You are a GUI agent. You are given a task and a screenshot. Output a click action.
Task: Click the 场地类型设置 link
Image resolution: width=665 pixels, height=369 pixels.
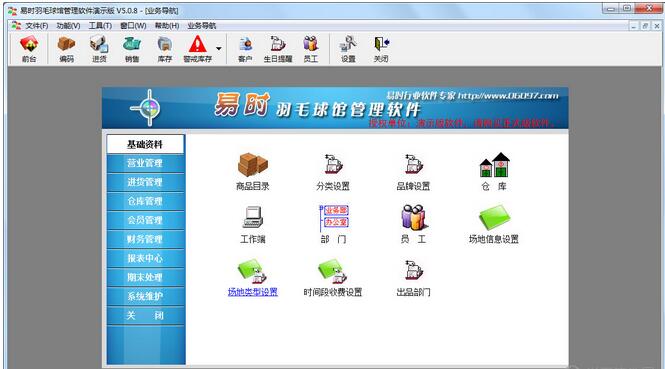click(253, 292)
